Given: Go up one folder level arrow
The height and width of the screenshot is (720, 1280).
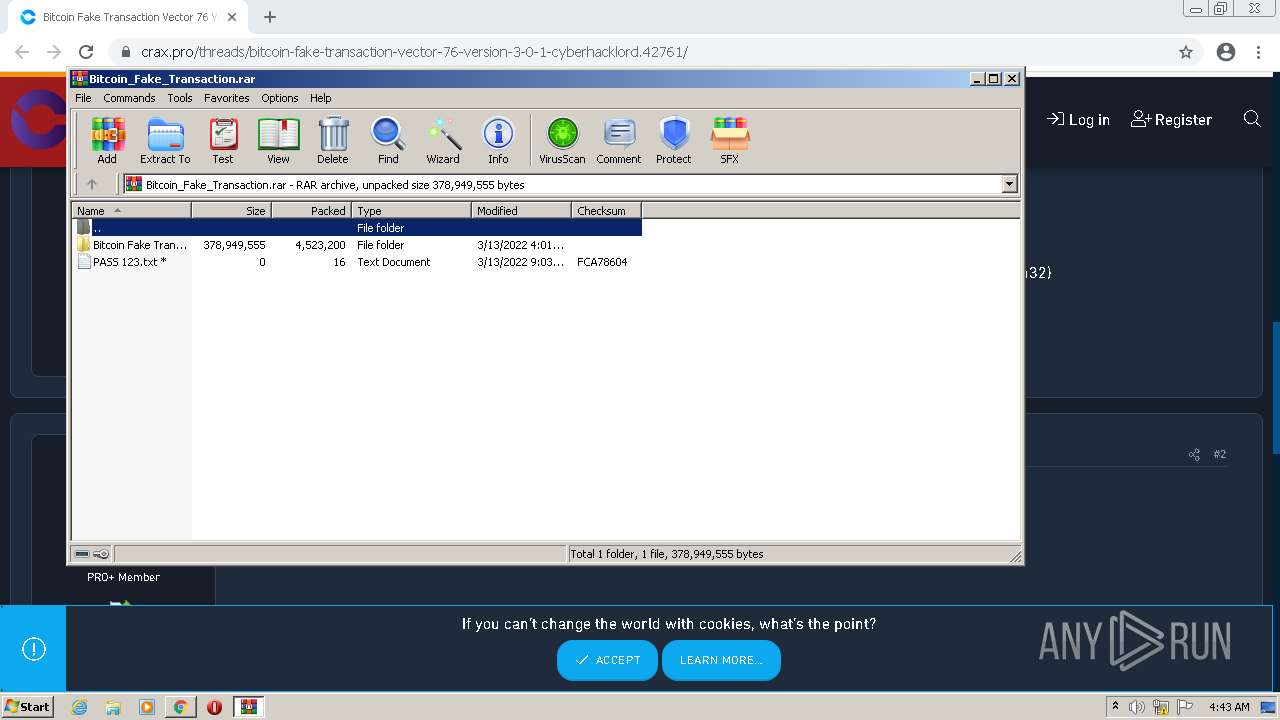Looking at the screenshot, I should (92, 184).
